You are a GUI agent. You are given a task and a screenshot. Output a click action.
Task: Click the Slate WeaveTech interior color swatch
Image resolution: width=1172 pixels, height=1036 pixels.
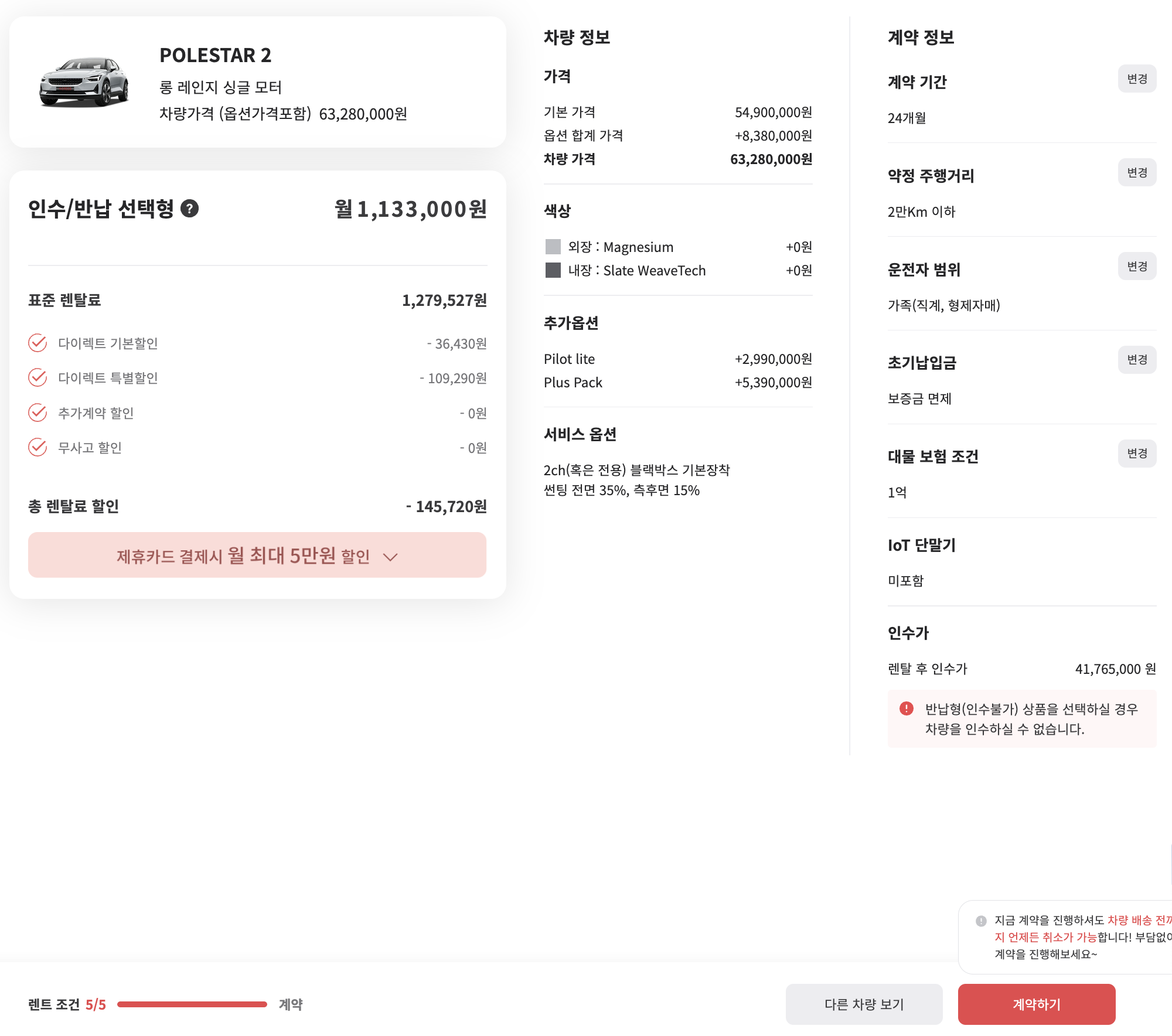coord(553,270)
